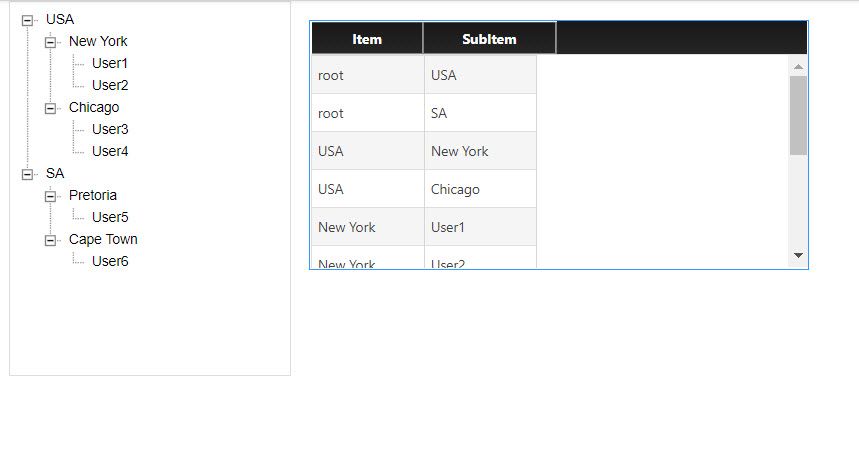Select Chicago in the tree
The width and height of the screenshot is (859, 457).
(94, 107)
